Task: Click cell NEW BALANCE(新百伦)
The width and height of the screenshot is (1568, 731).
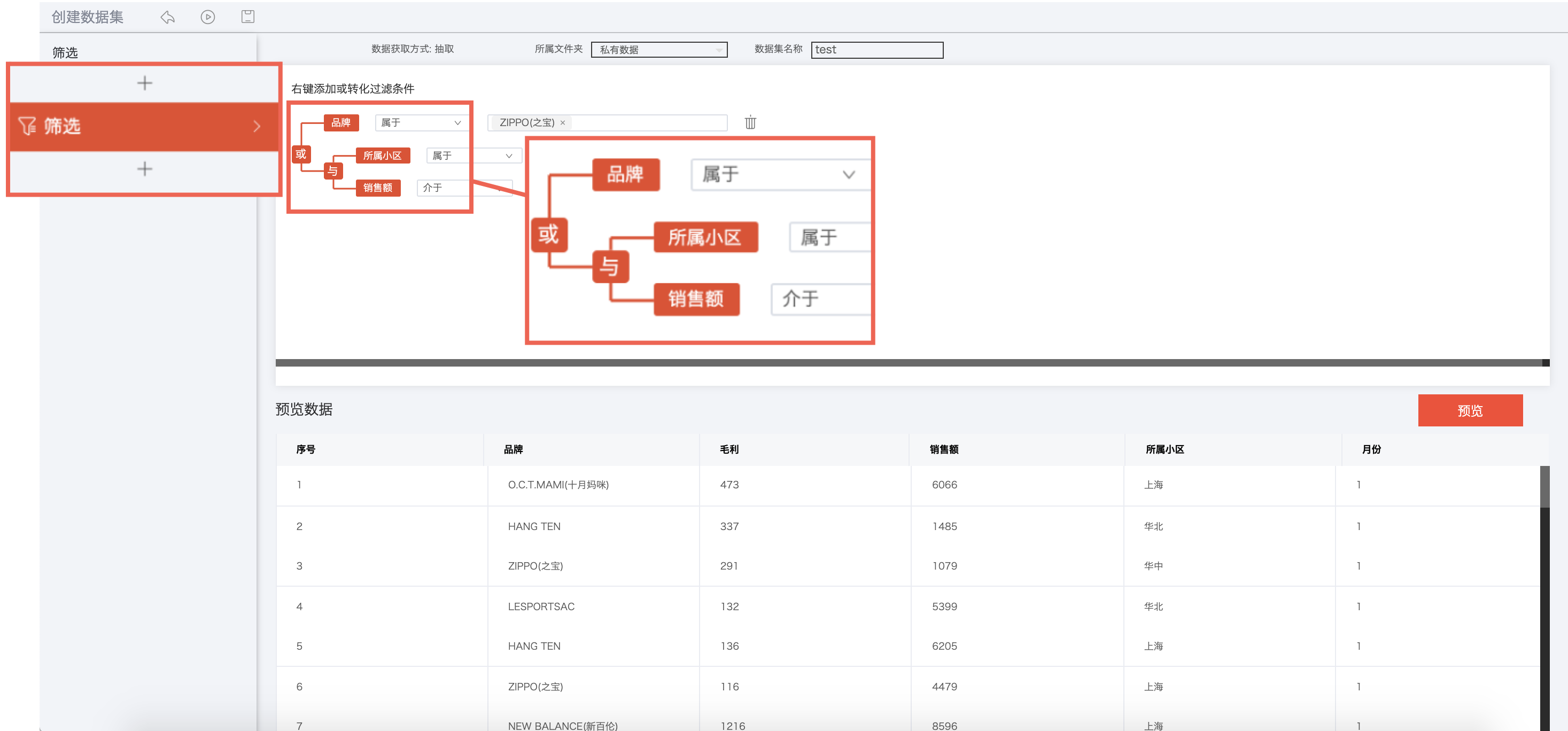Action: (x=562, y=726)
